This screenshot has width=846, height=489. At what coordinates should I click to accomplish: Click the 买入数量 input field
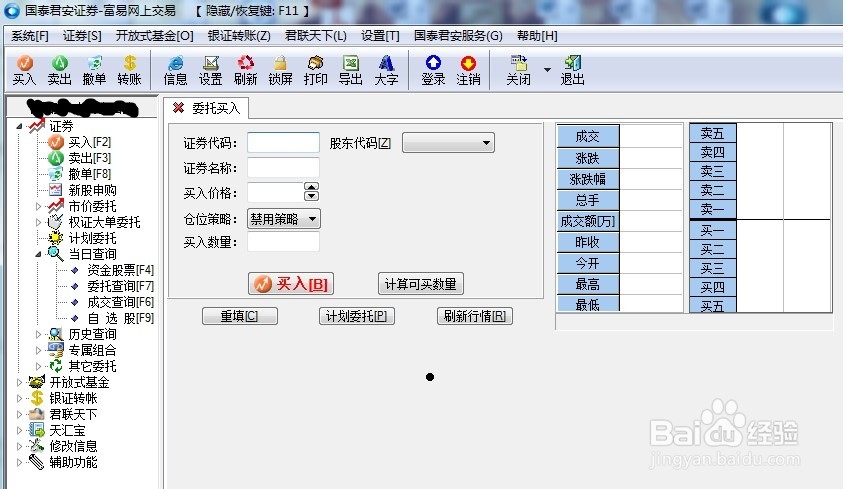coord(283,242)
